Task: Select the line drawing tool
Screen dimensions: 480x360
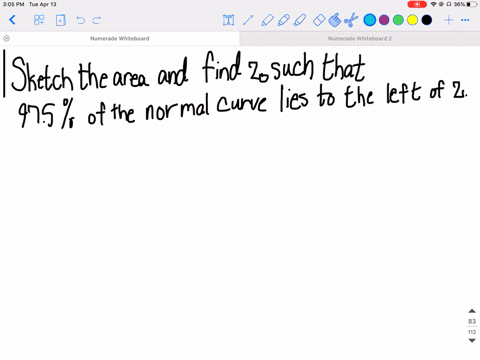Action: [248, 20]
